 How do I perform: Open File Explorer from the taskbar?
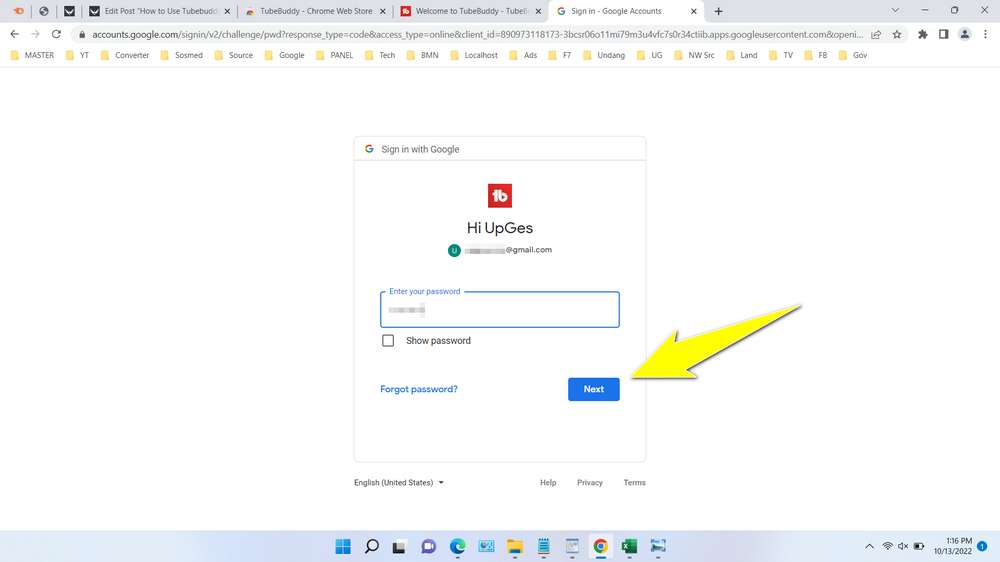(x=515, y=547)
